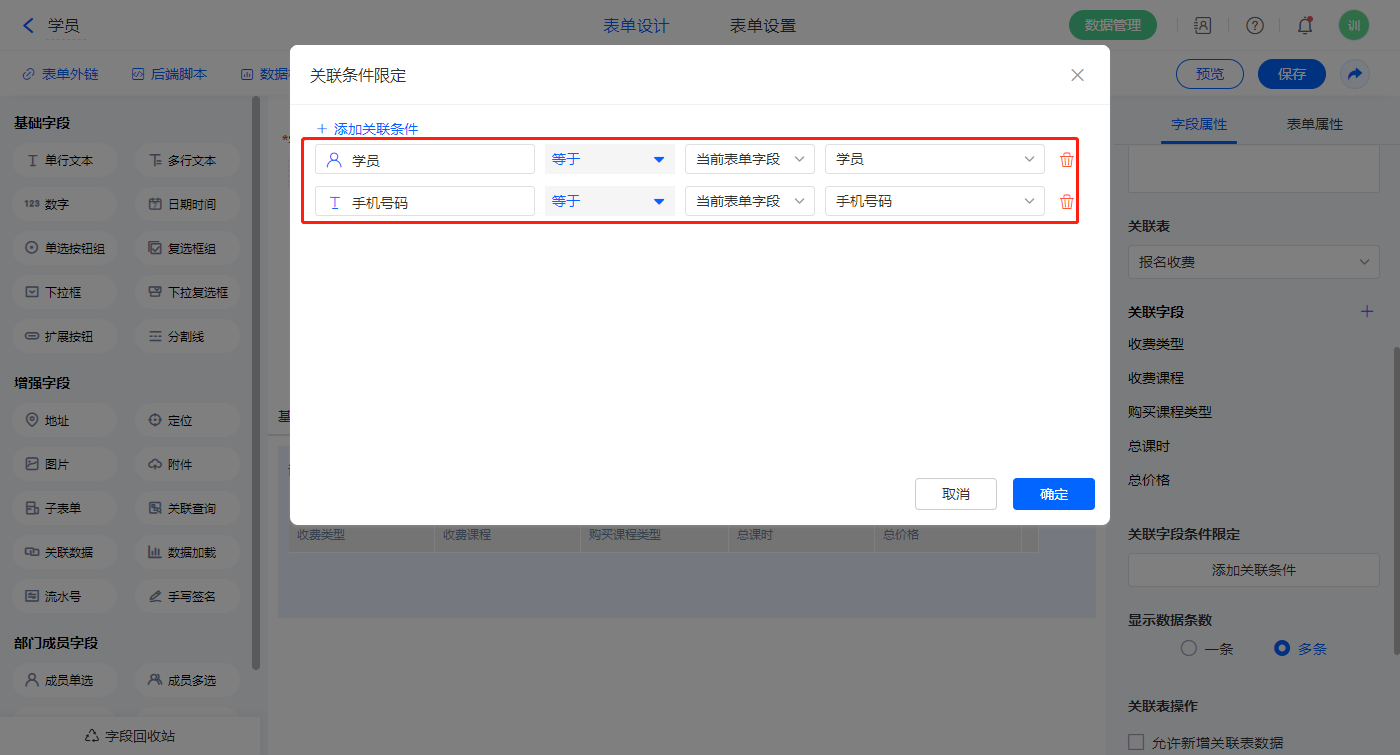The width and height of the screenshot is (1400, 755).
Task: Click the 添加关联条件 link in dialog
Action: [x=367, y=129]
